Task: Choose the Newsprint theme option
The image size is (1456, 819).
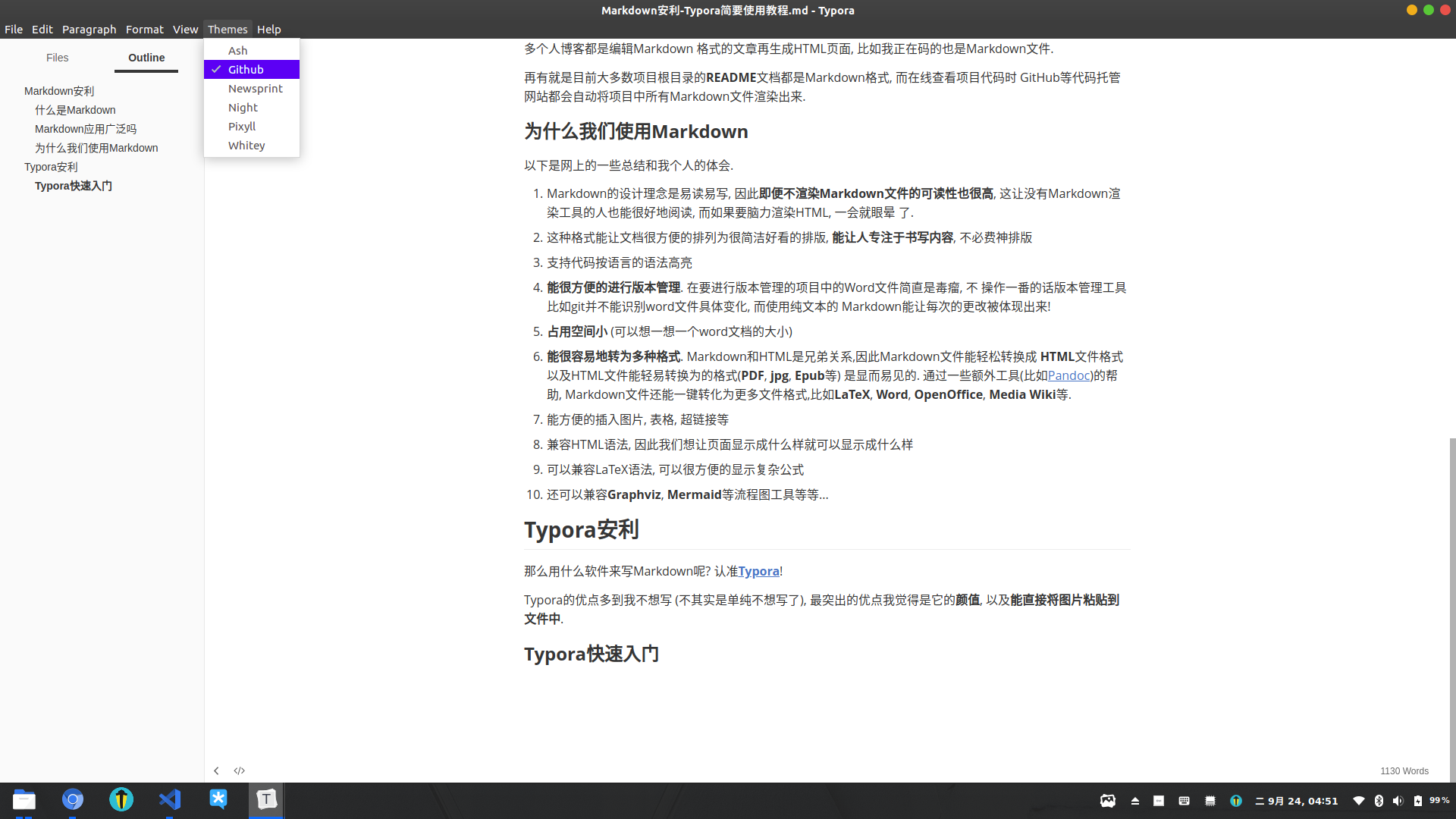Action: pos(255,89)
